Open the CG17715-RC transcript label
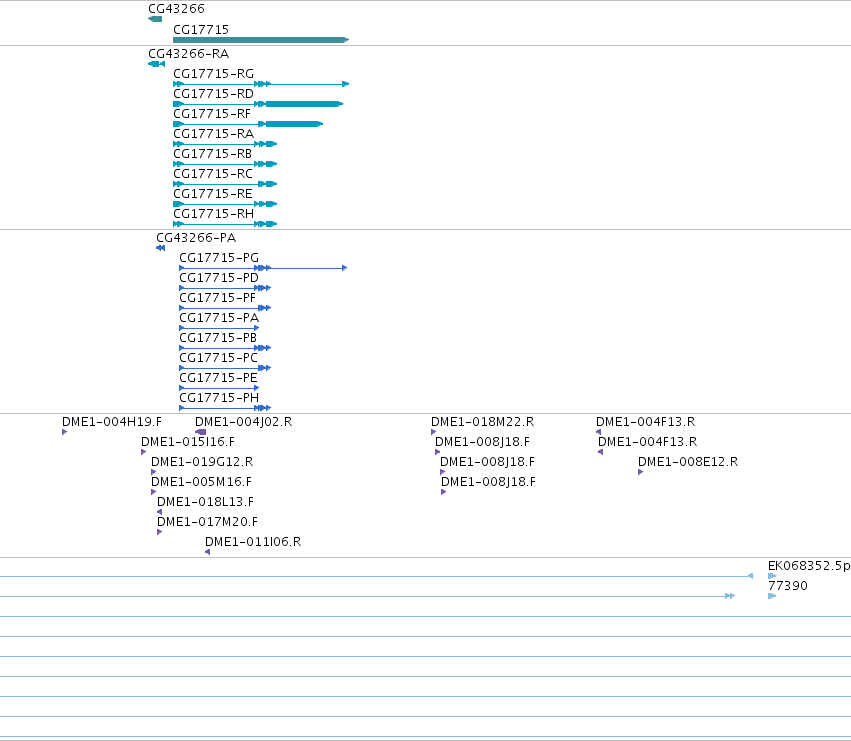The height and width of the screenshot is (741, 851). click(213, 174)
